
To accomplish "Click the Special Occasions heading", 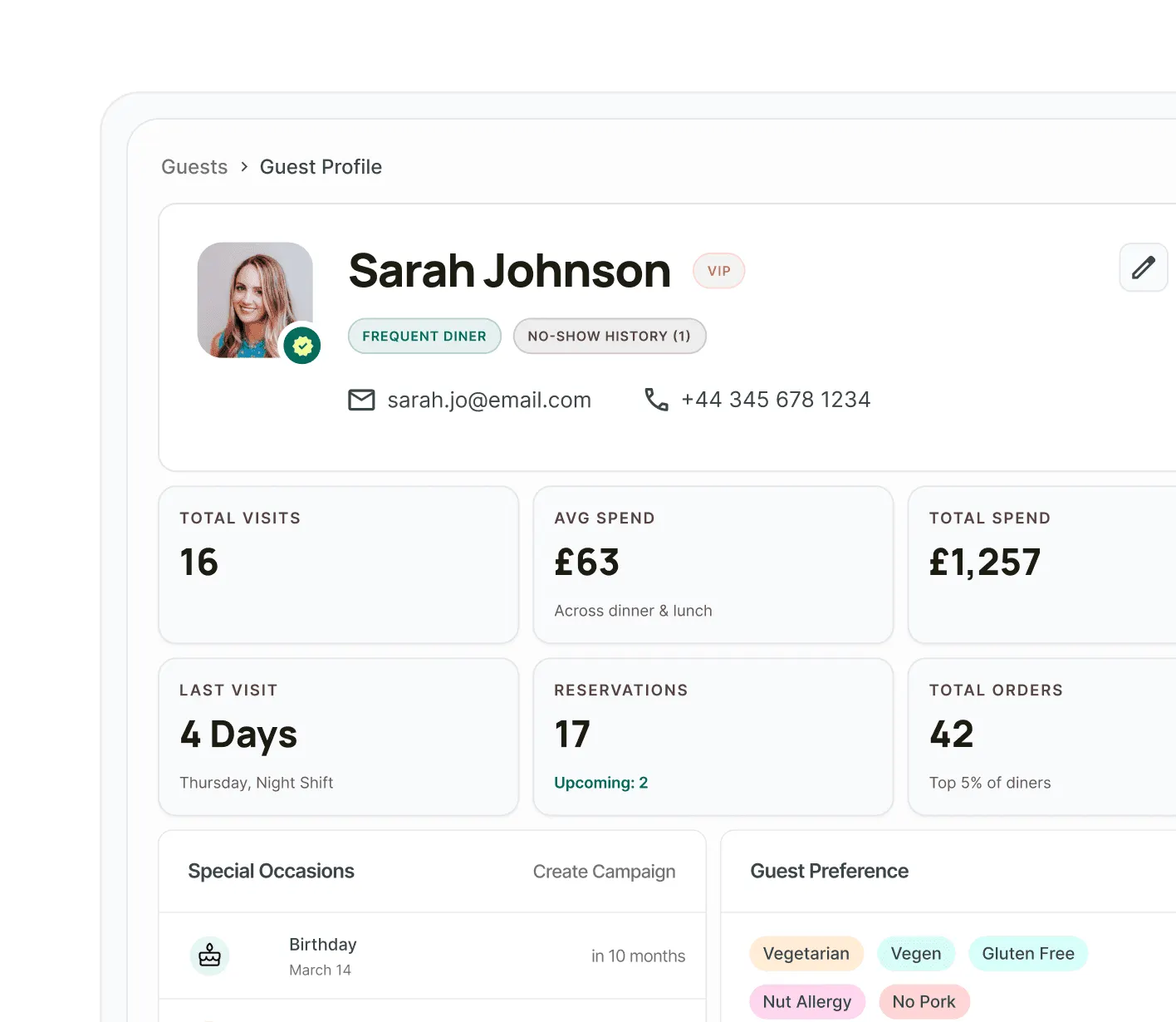I will pyautogui.click(x=271, y=872).
